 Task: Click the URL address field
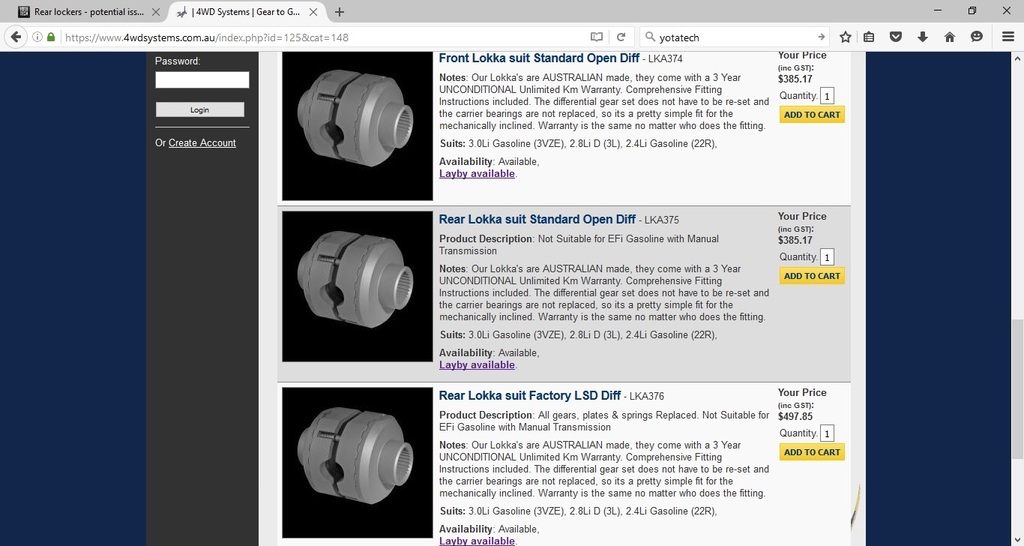click(x=323, y=37)
